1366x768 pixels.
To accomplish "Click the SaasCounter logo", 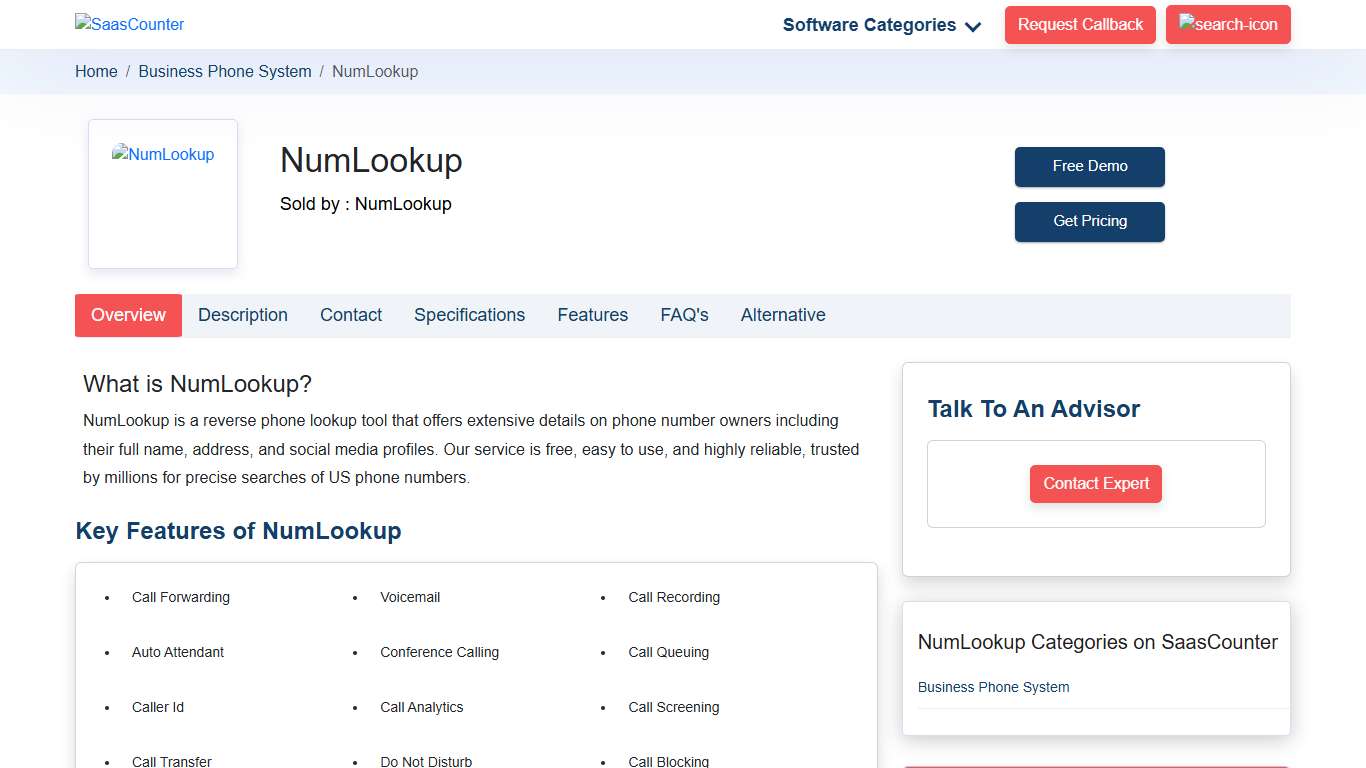I will pyautogui.click(x=129, y=24).
